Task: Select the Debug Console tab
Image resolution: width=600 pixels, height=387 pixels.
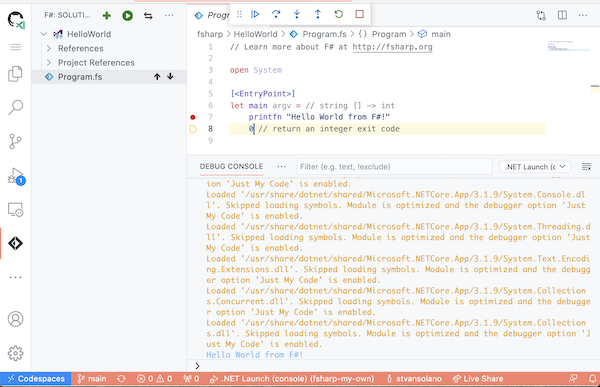Action: 231,167
